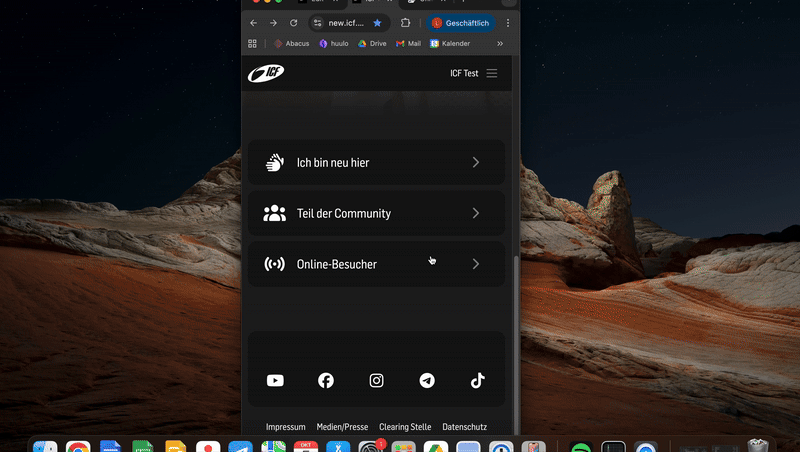
Task: Go forward with the browser forward arrow
Action: [x=273, y=23]
